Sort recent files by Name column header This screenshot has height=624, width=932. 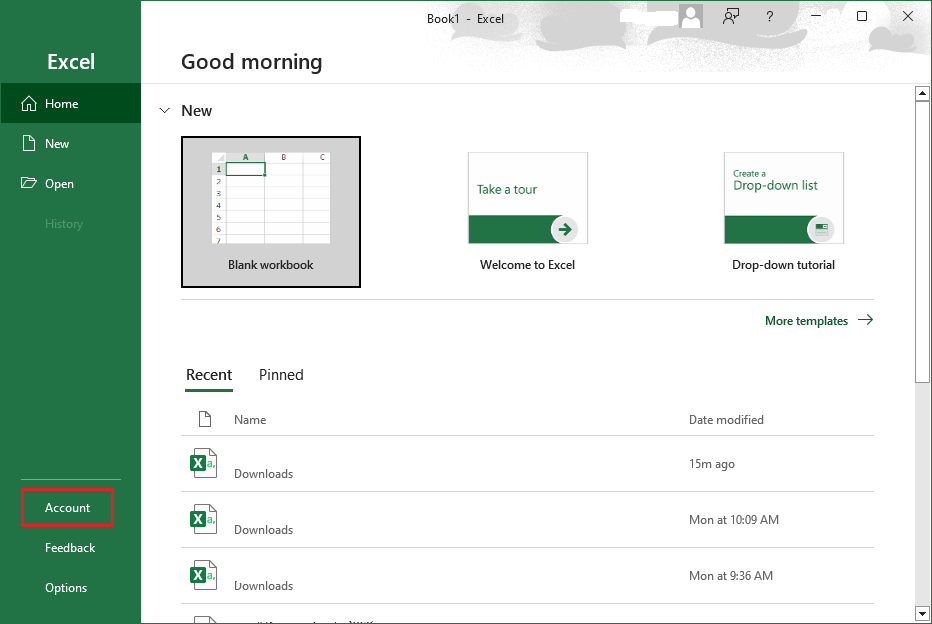click(250, 420)
